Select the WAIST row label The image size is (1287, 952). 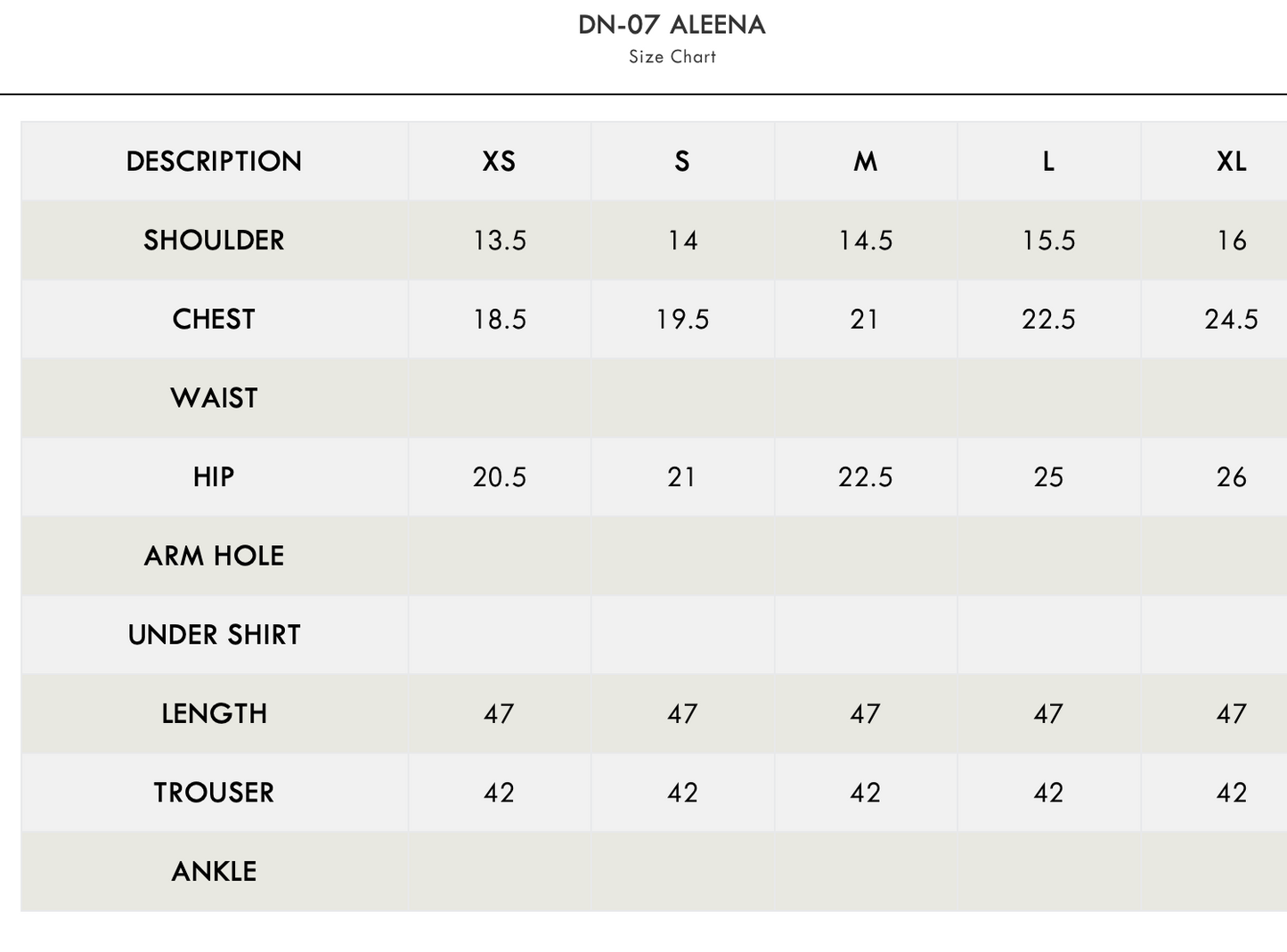[x=214, y=398]
